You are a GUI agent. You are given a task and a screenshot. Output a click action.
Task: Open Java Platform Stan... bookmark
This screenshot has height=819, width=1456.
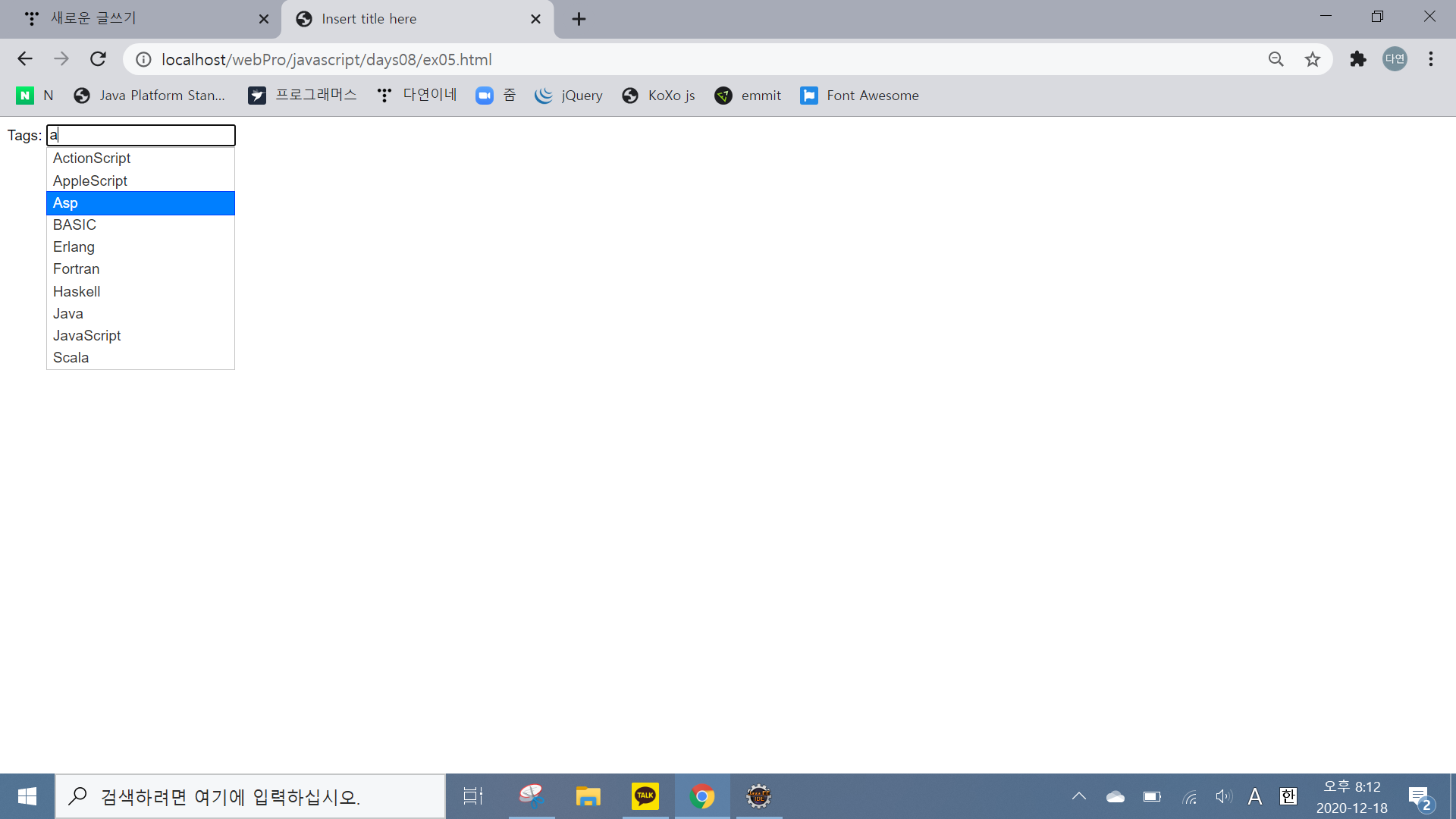149,96
